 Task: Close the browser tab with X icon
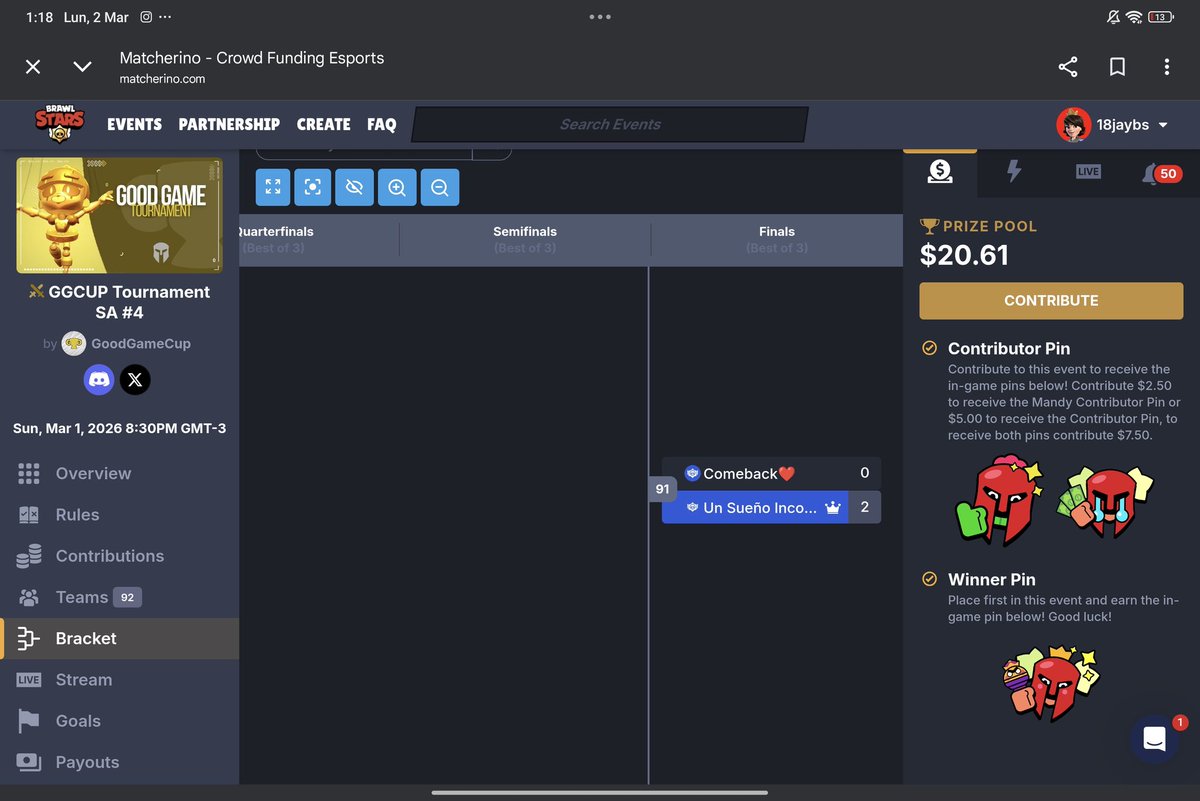tap(33, 67)
